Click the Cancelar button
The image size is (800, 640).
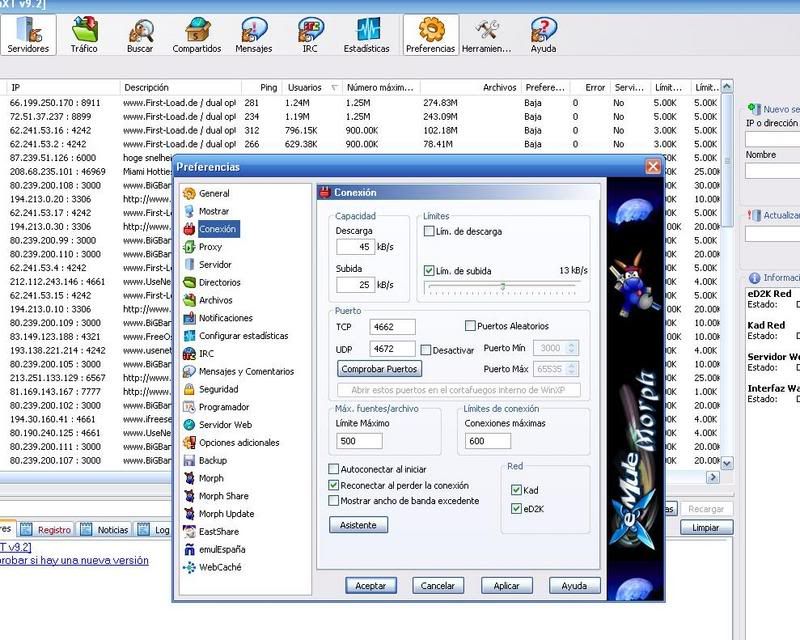tap(438, 586)
